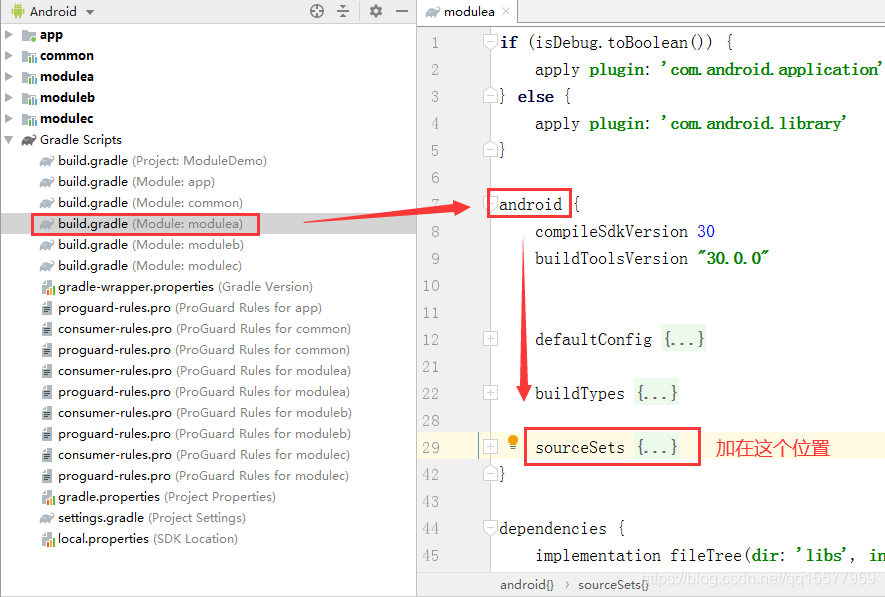The width and height of the screenshot is (885, 597).
Task: Expand the common module node
Action: click(x=8, y=56)
